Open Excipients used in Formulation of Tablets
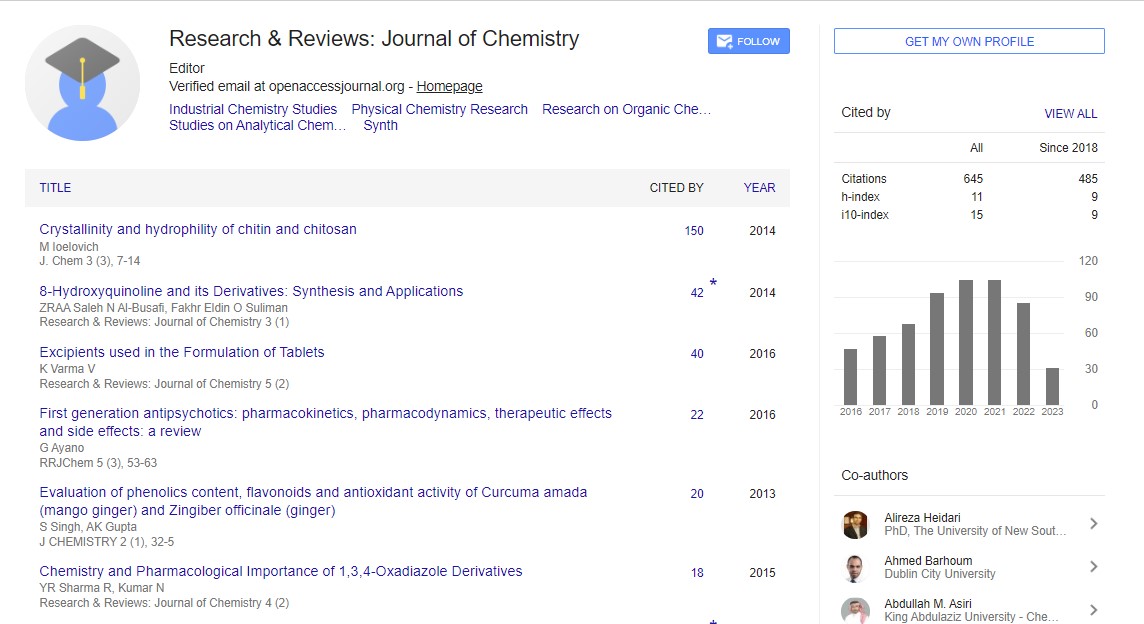The width and height of the screenshot is (1144, 624). (x=182, y=352)
